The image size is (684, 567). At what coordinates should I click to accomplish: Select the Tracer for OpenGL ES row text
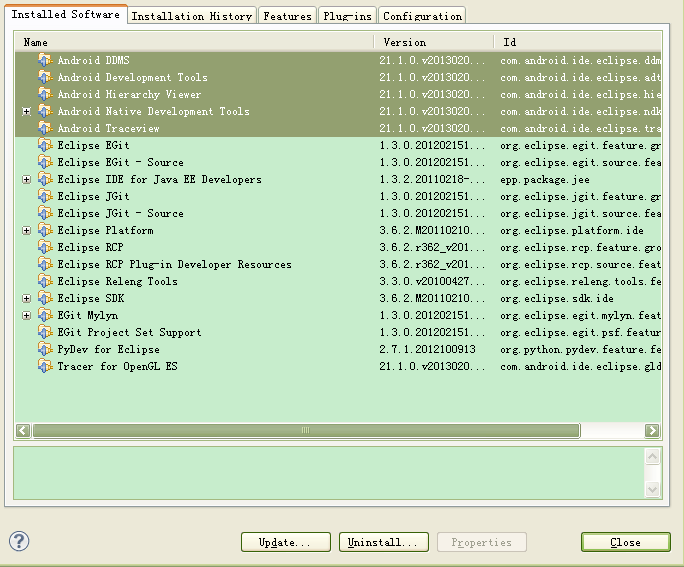117,366
